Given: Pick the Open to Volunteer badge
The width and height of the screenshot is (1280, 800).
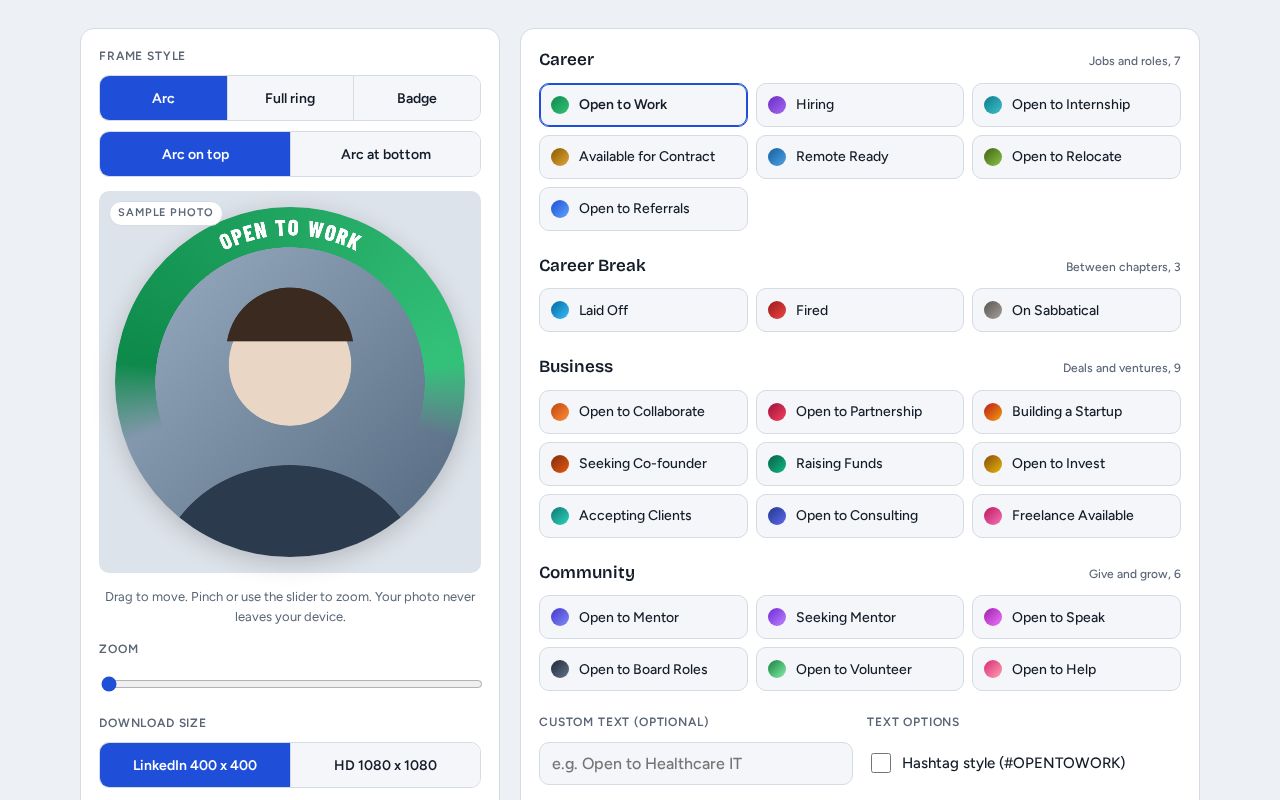Looking at the screenshot, I should point(860,669).
